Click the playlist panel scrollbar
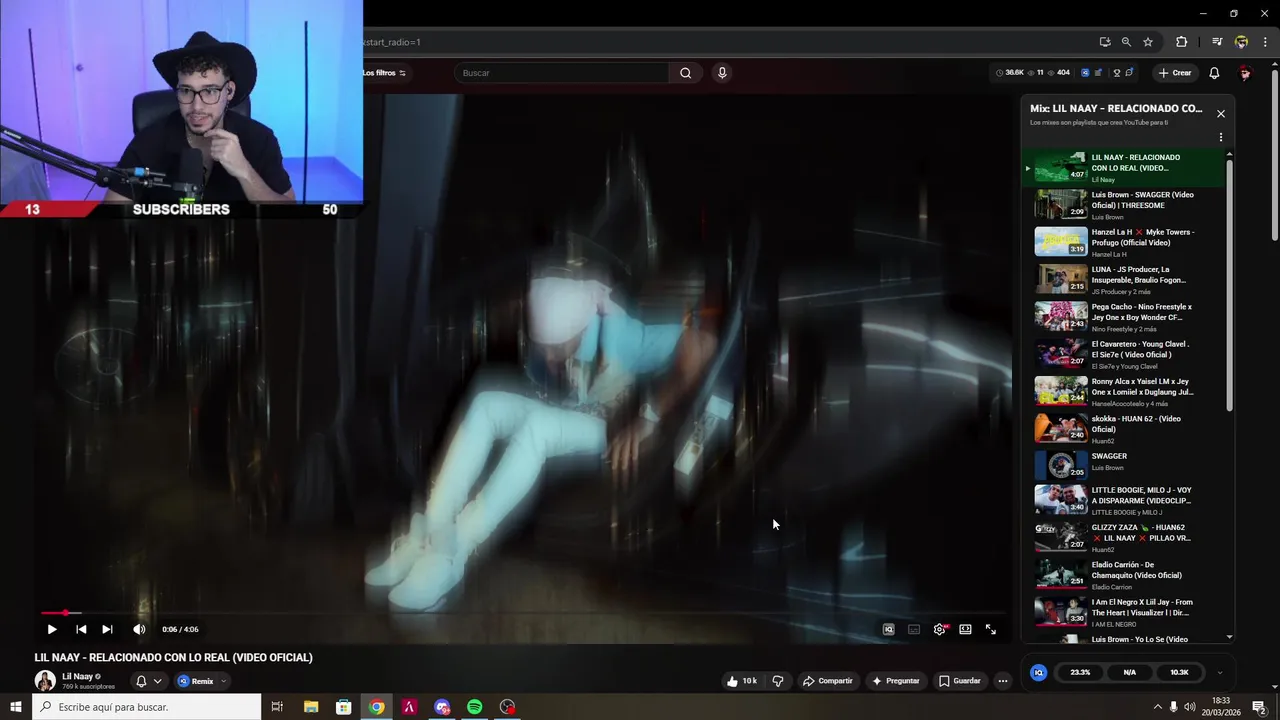This screenshot has width=1280, height=720. point(1230,285)
